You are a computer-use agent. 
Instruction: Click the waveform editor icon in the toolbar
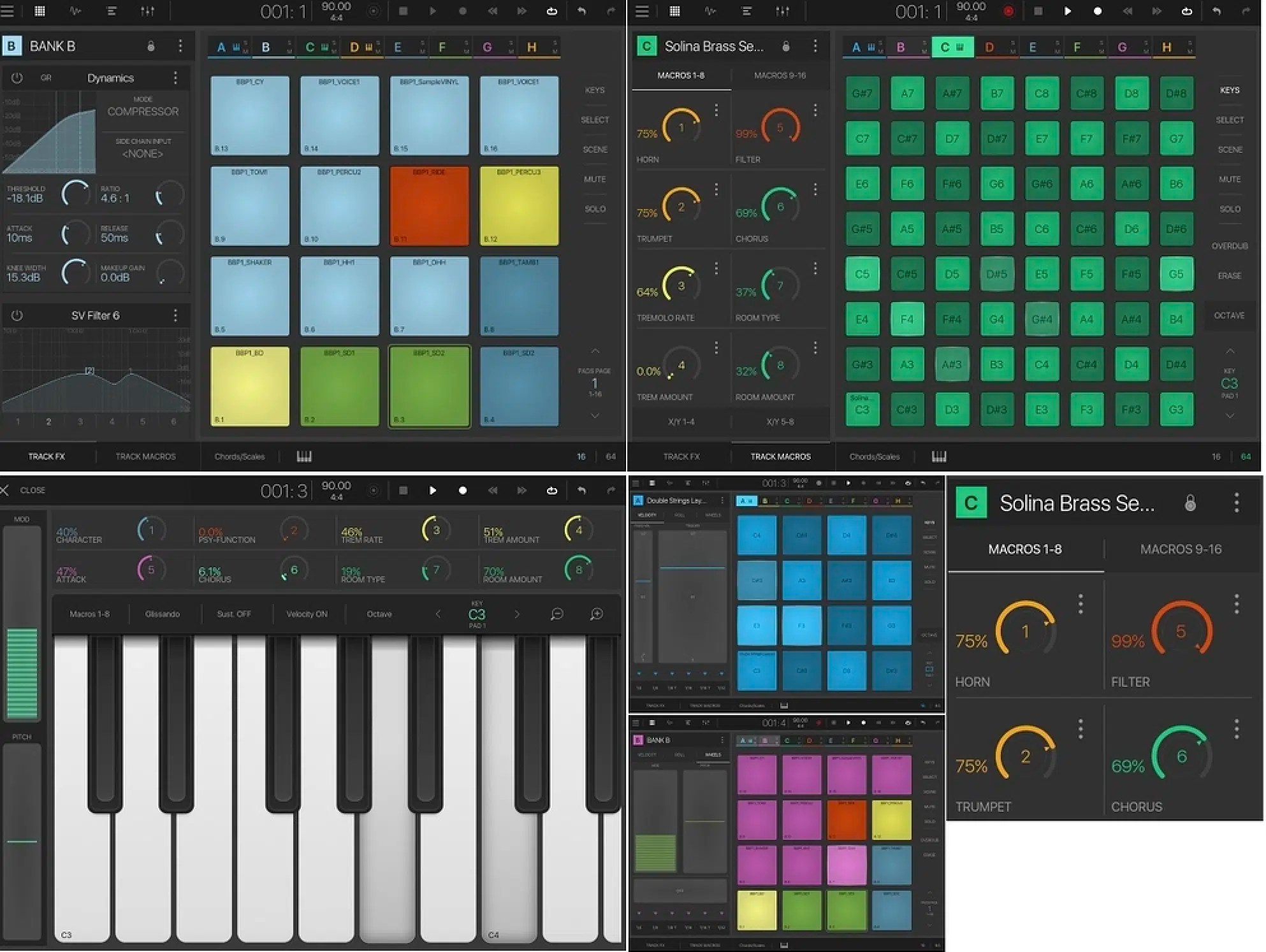point(76,11)
